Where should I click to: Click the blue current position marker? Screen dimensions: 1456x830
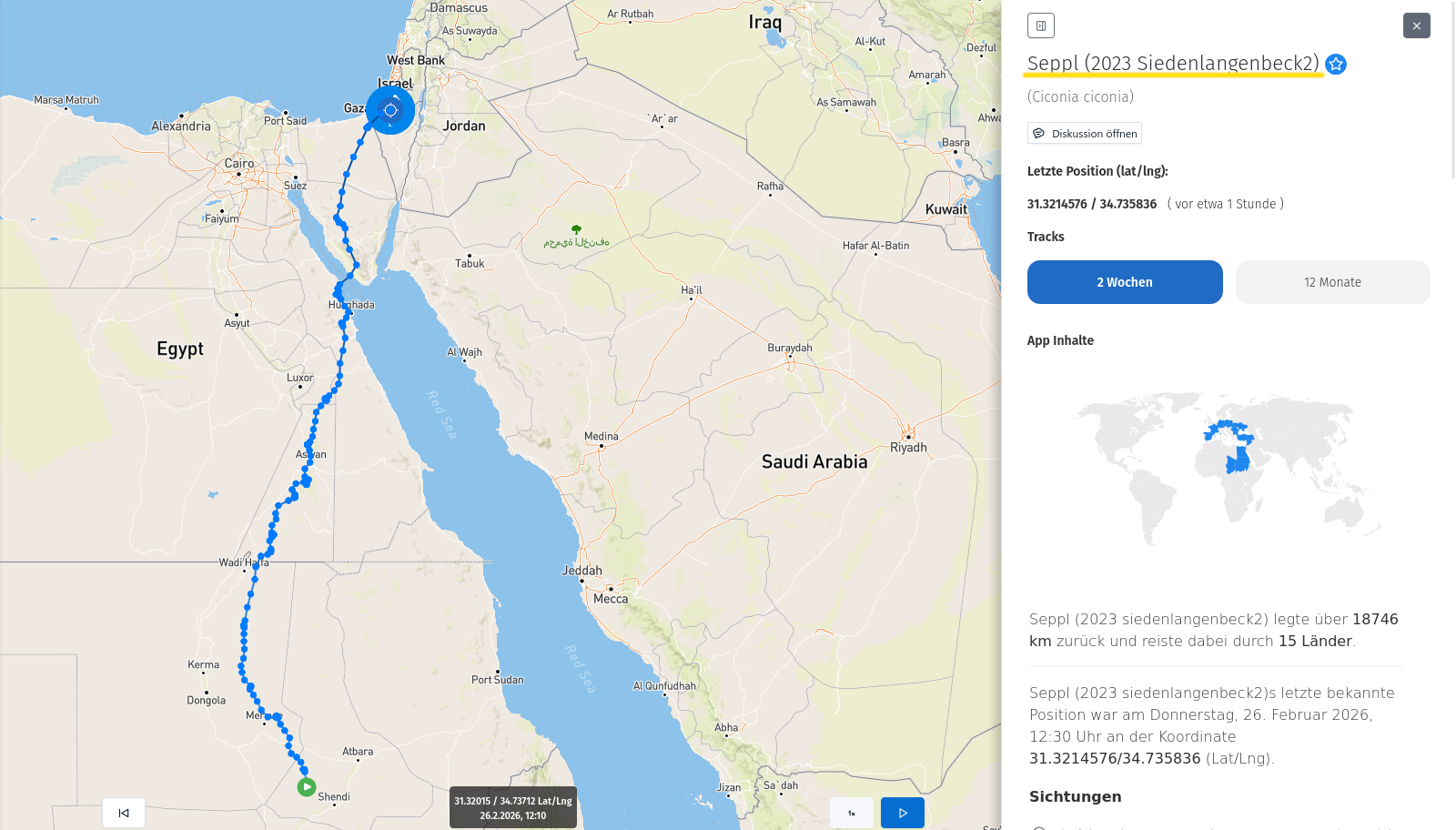pyautogui.click(x=390, y=110)
